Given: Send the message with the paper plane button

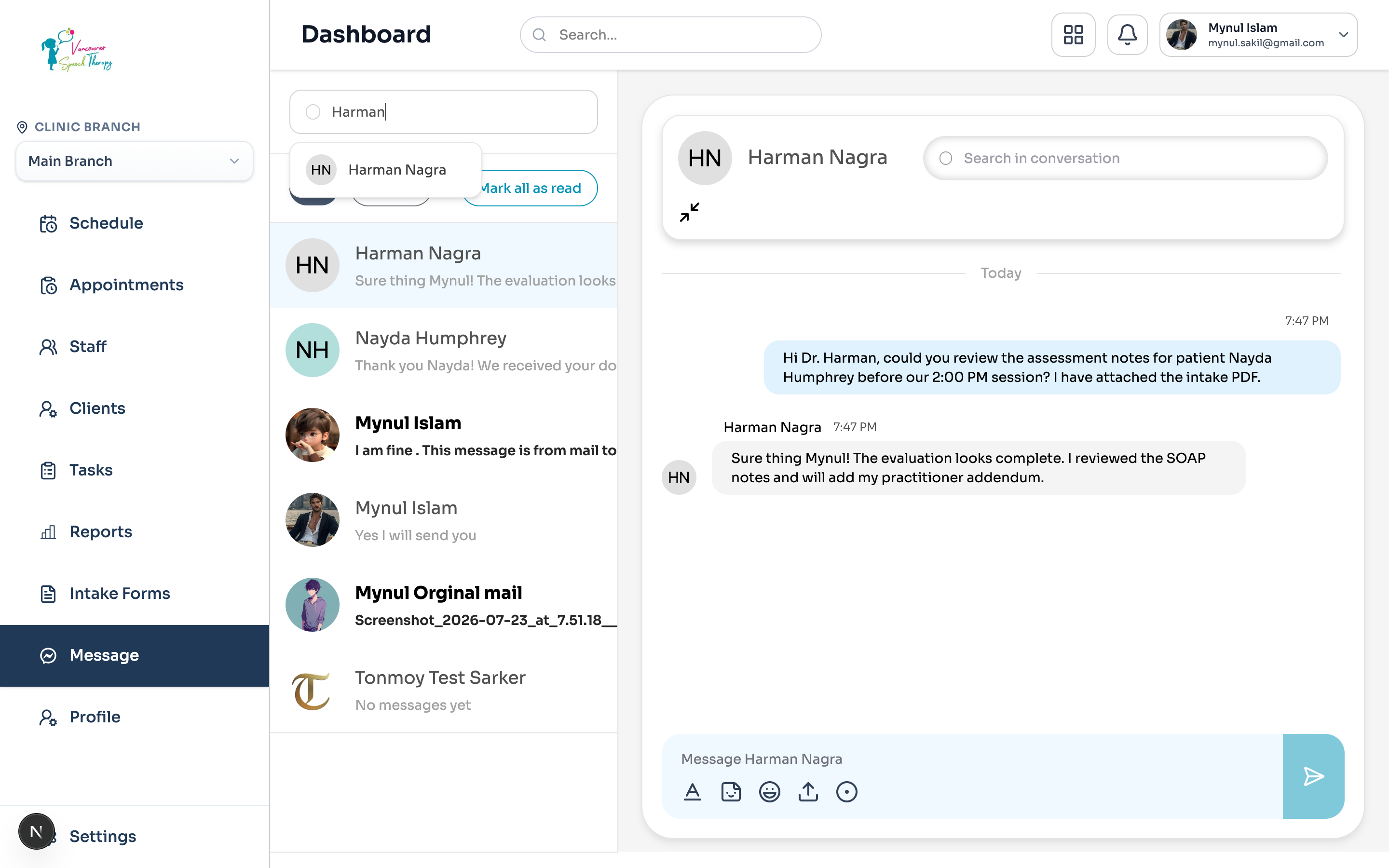Looking at the screenshot, I should [1313, 776].
